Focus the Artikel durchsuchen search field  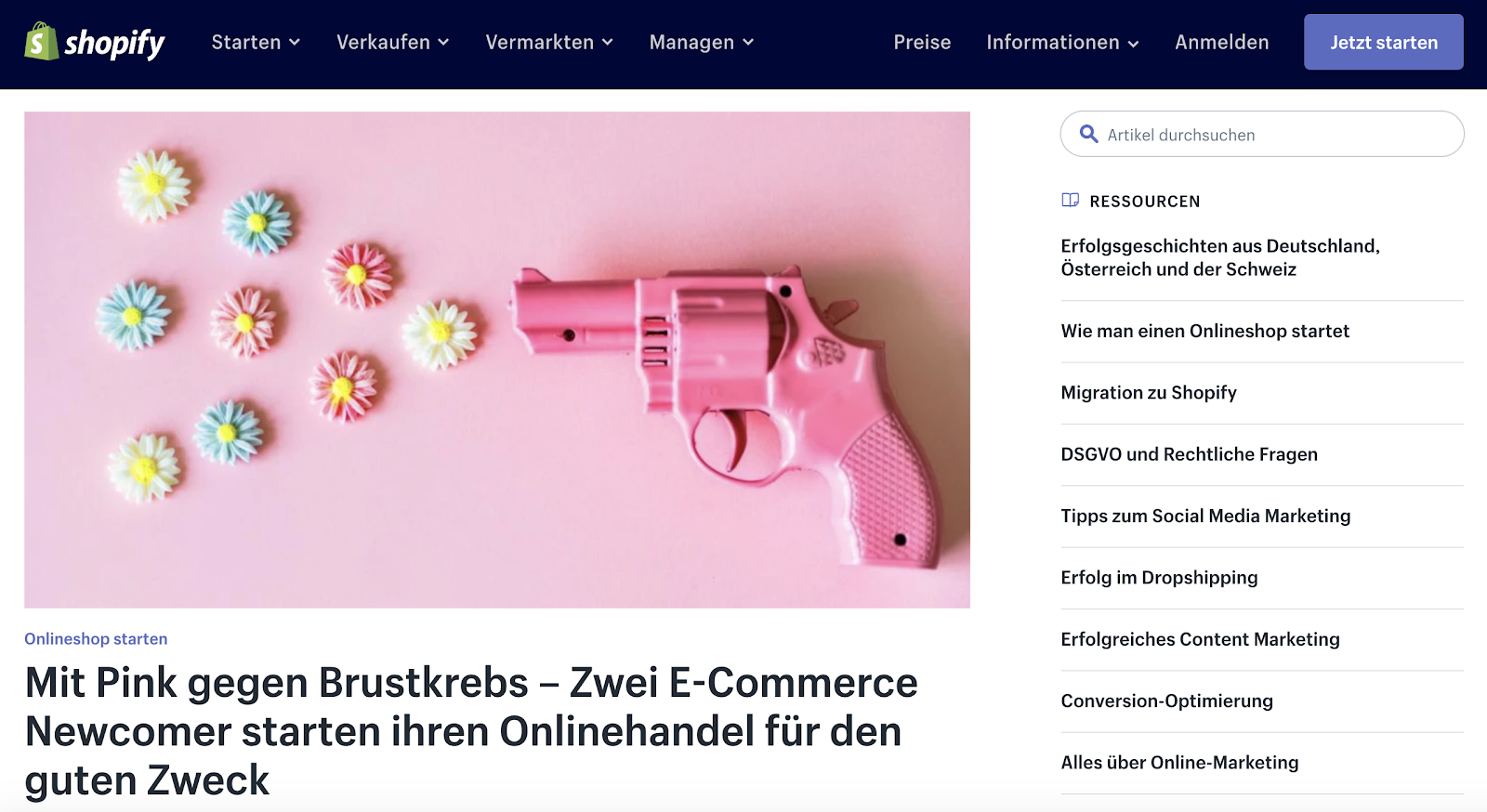coord(1262,134)
